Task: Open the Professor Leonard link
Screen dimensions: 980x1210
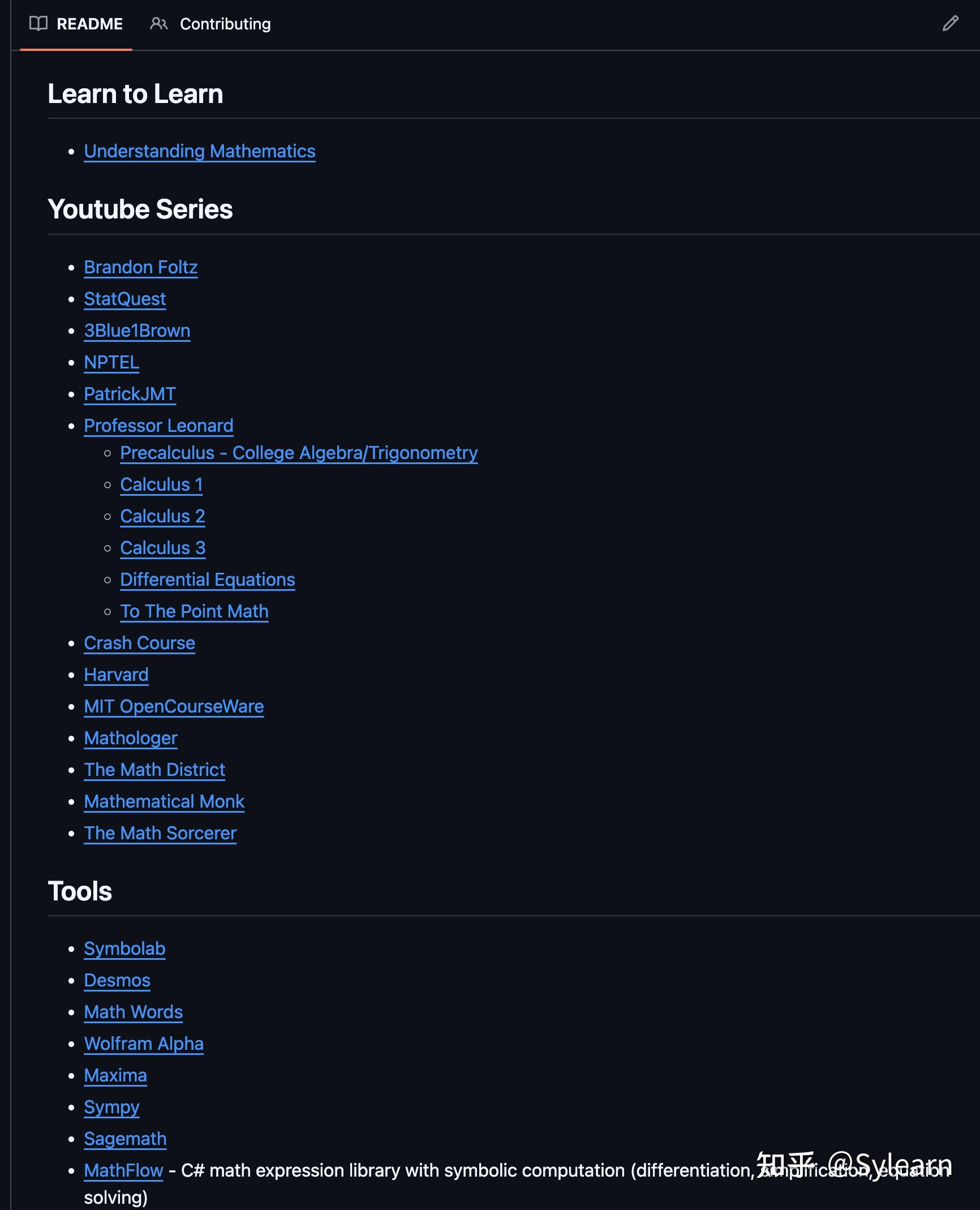Action: point(159,425)
